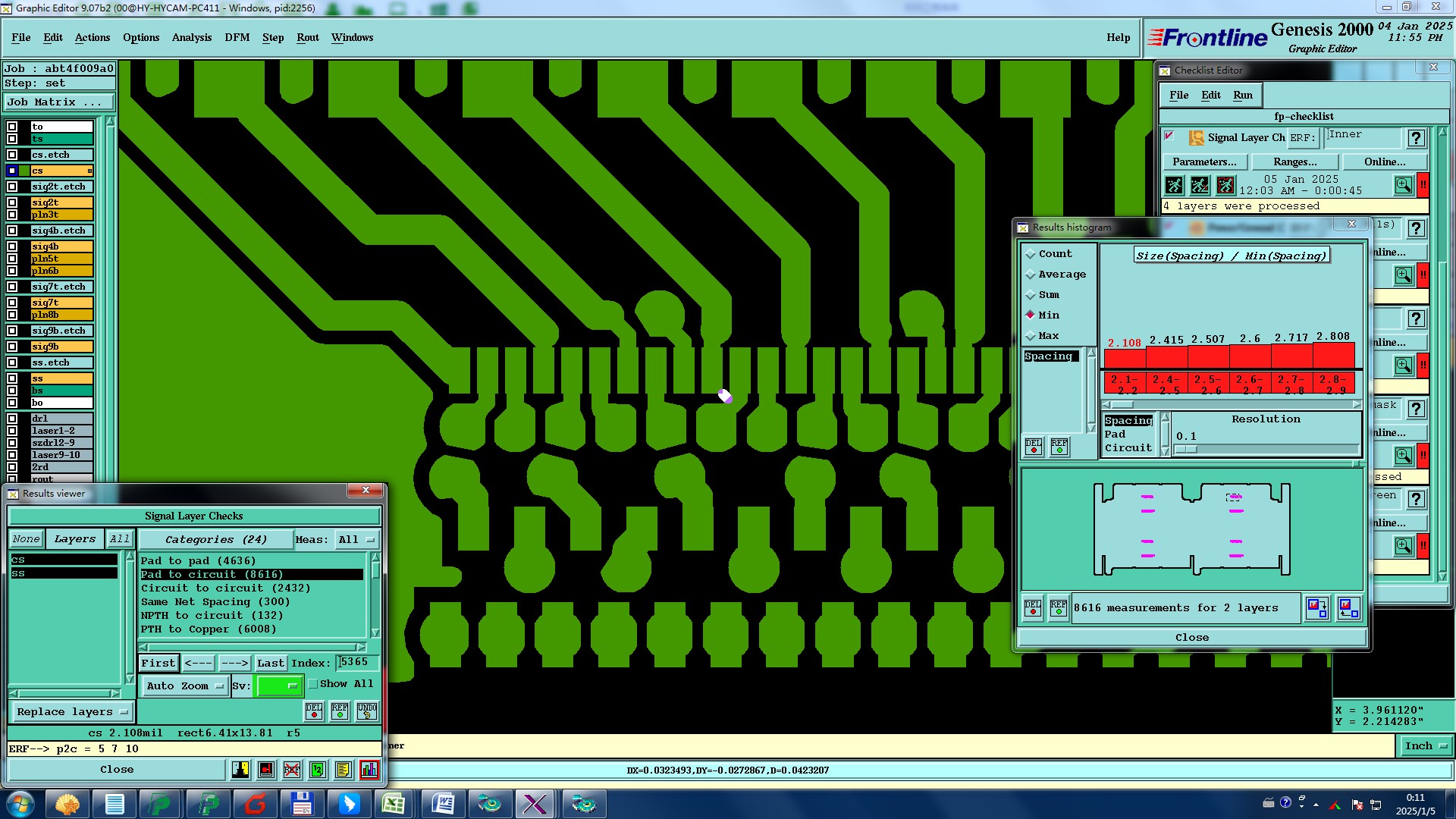
Task: Click the Excel icon in the taskbar
Action: tap(393, 804)
